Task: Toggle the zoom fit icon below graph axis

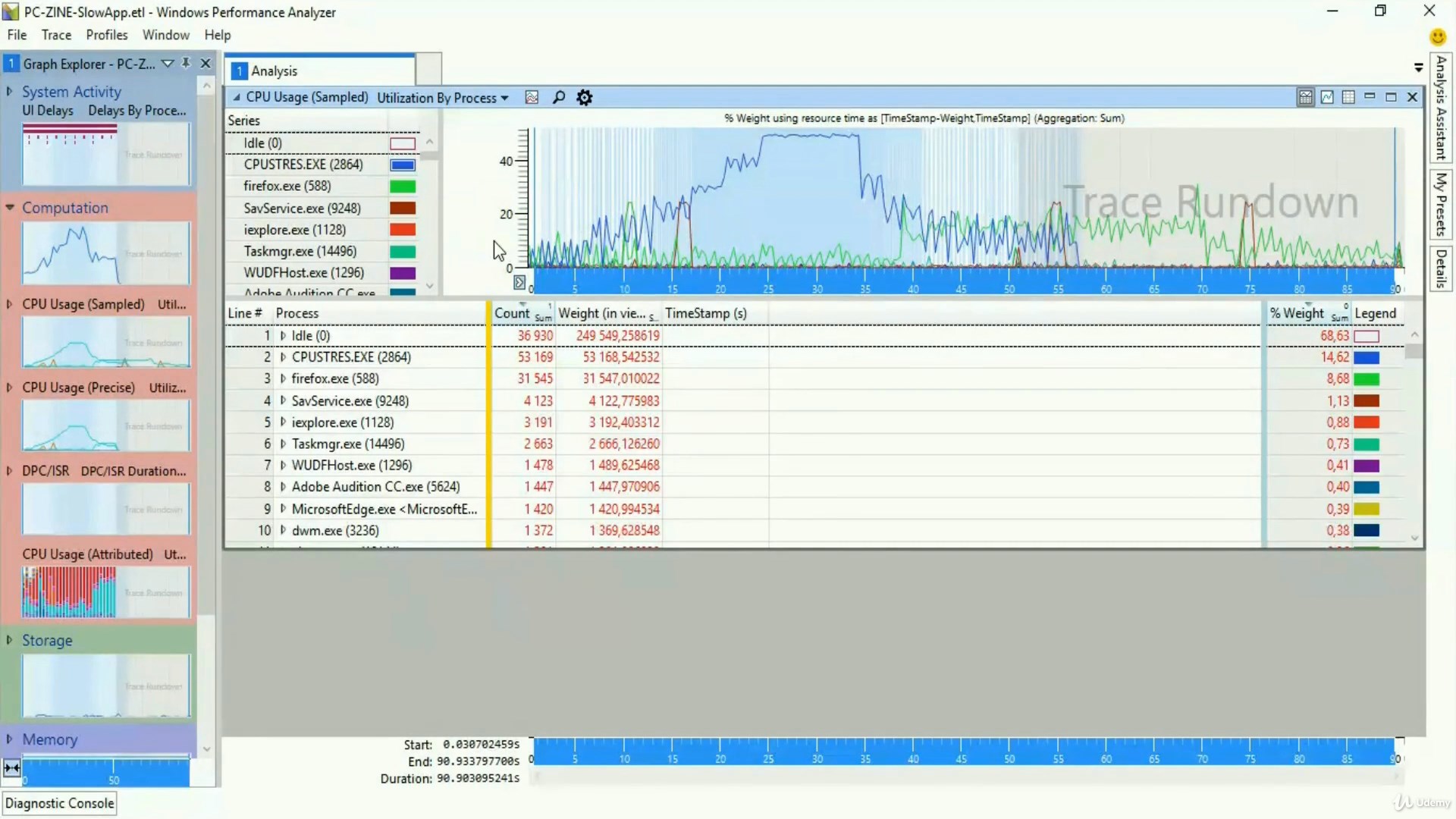Action: pyautogui.click(x=519, y=283)
